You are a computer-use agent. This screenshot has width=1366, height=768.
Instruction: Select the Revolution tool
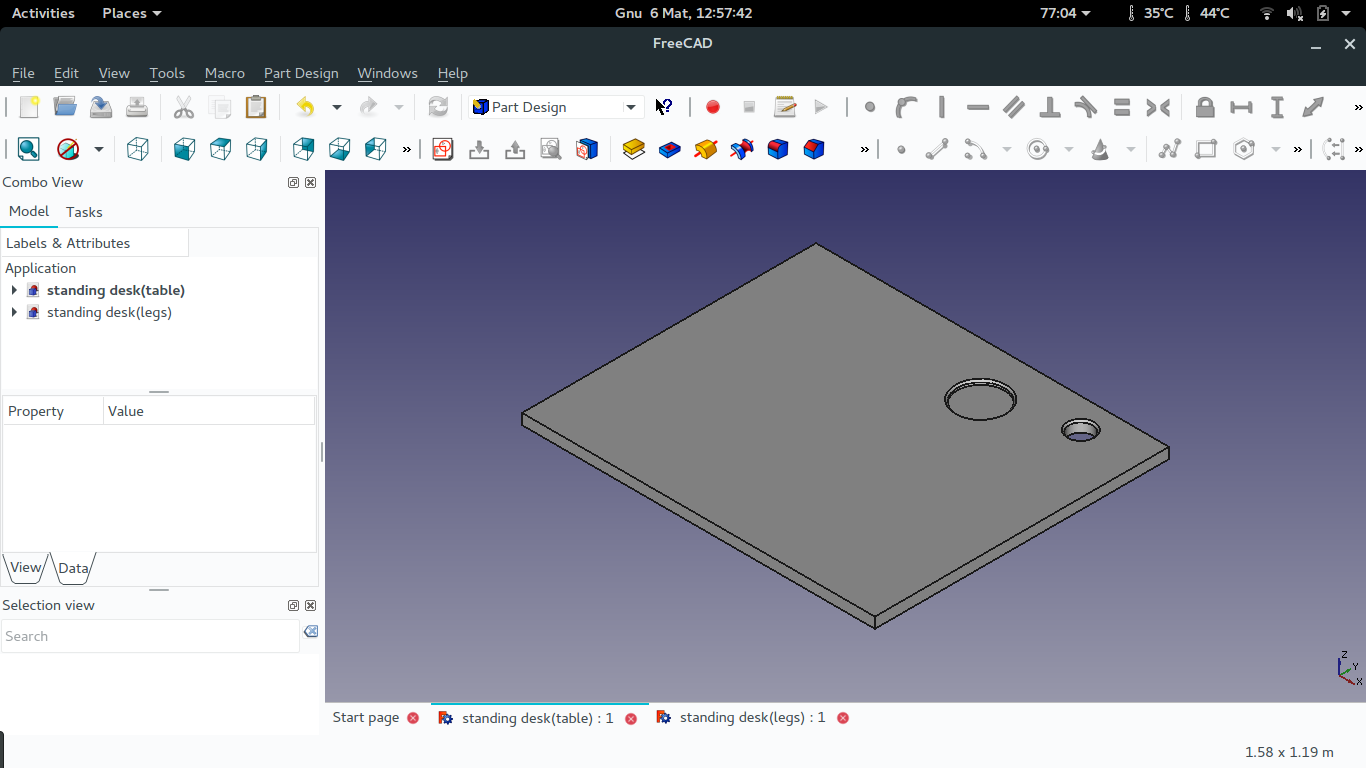[x=705, y=148]
